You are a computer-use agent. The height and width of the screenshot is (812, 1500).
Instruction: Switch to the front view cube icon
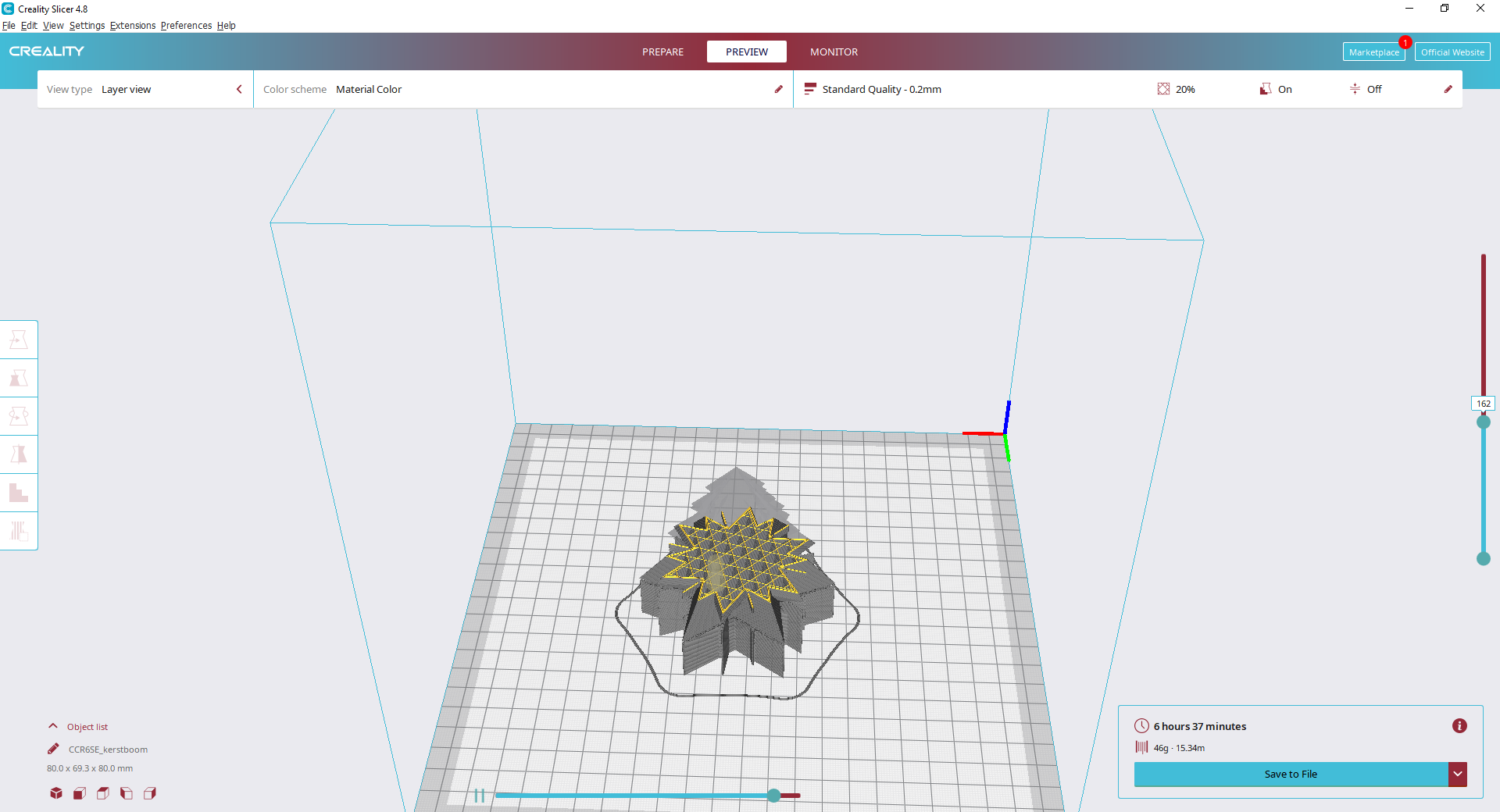[x=80, y=793]
